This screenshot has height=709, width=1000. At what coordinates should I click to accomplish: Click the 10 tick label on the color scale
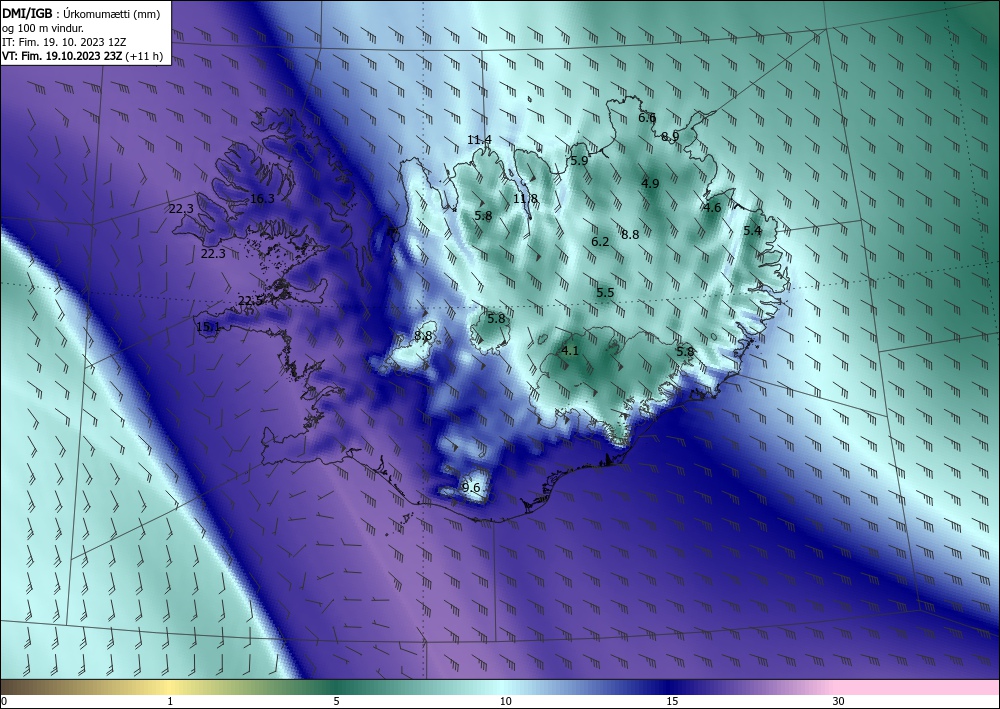(x=506, y=701)
